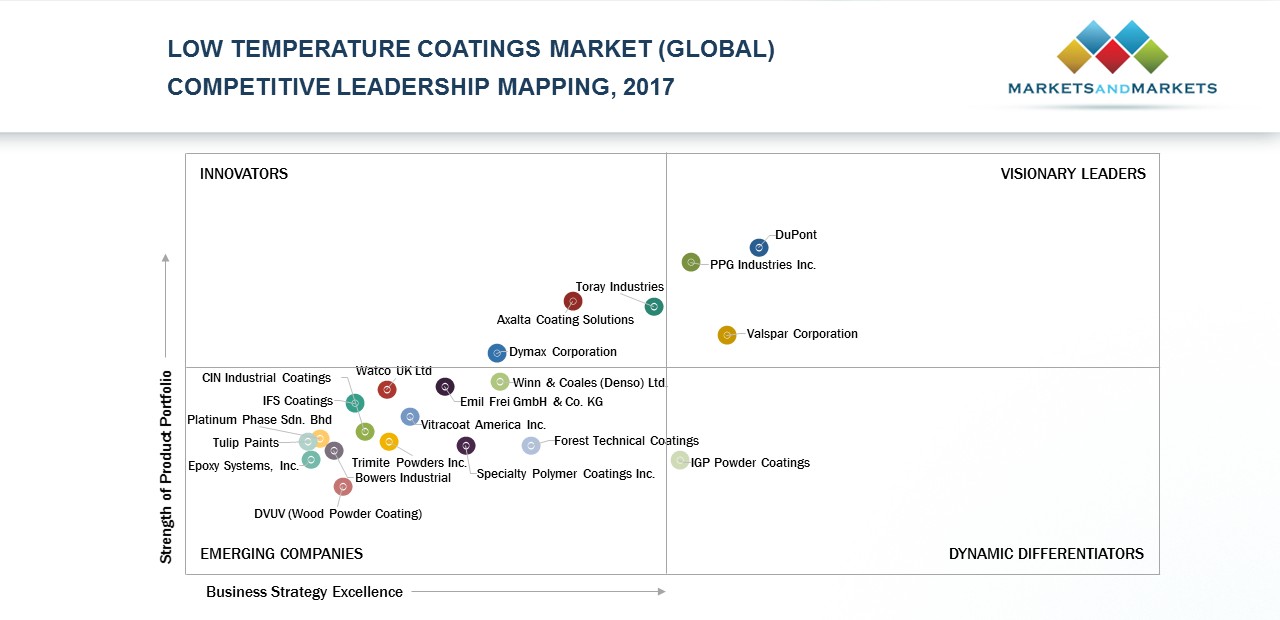Select the Specialty Polymer Coatings marker
Screen dimensions: 1280x620
pos(466,445)
